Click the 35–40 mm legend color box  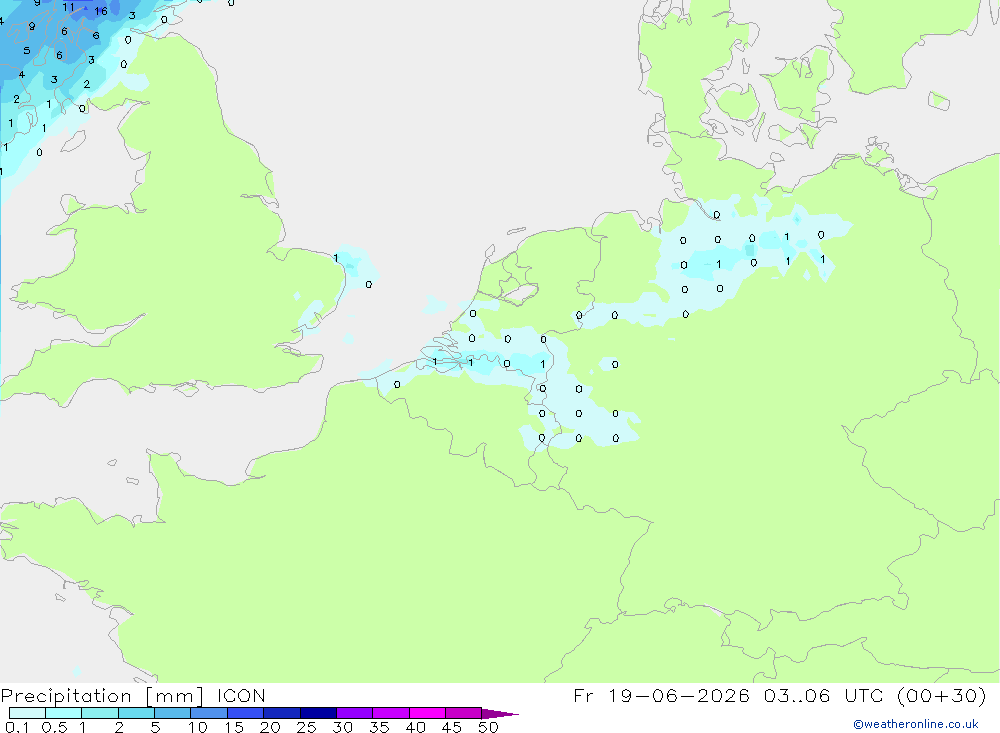tap(390, 713)
